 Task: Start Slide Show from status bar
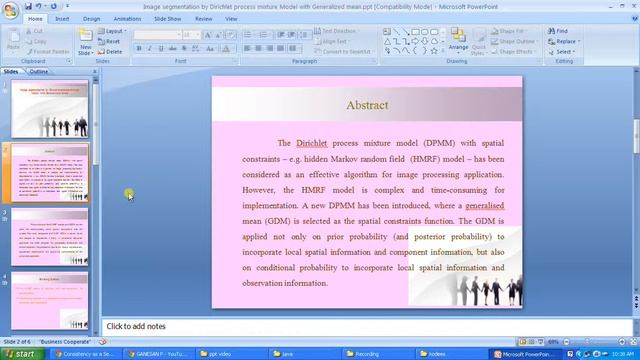pos(540,342)
